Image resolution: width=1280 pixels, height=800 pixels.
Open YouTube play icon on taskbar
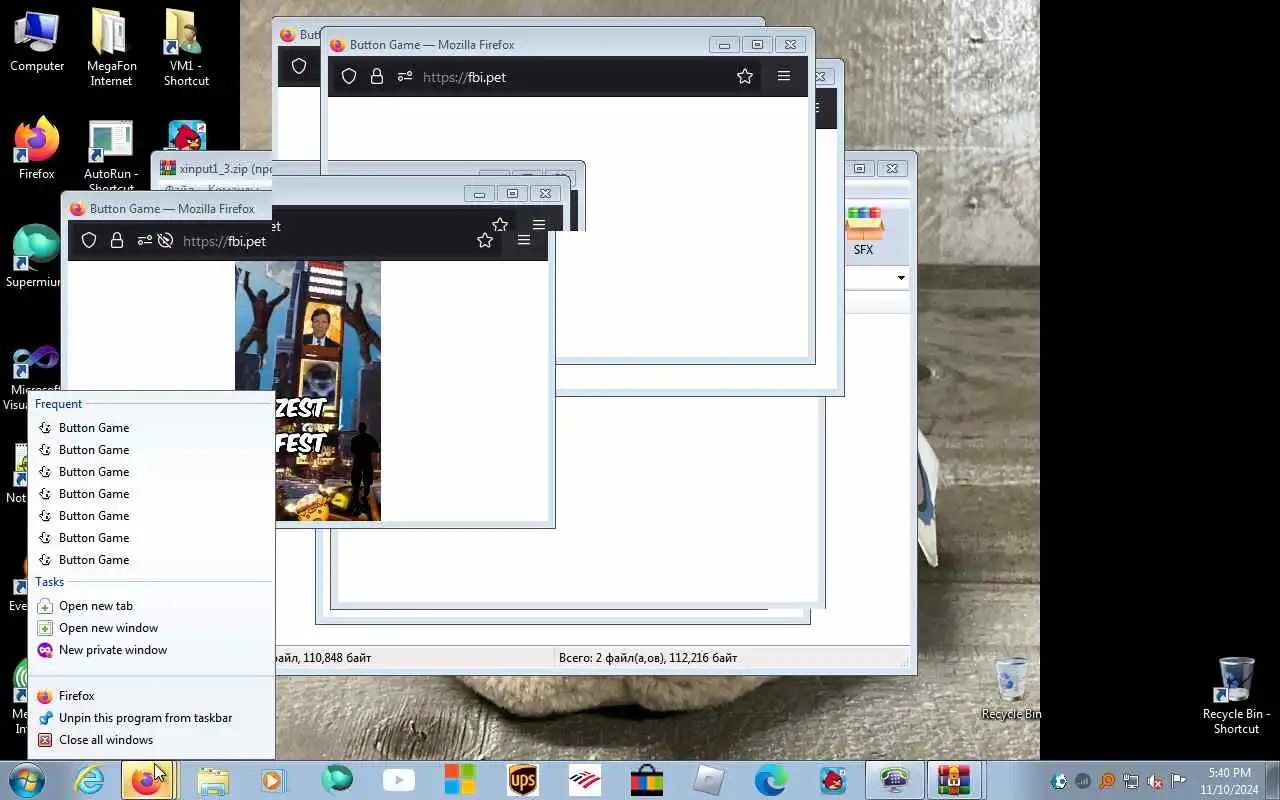click(399, 780)
